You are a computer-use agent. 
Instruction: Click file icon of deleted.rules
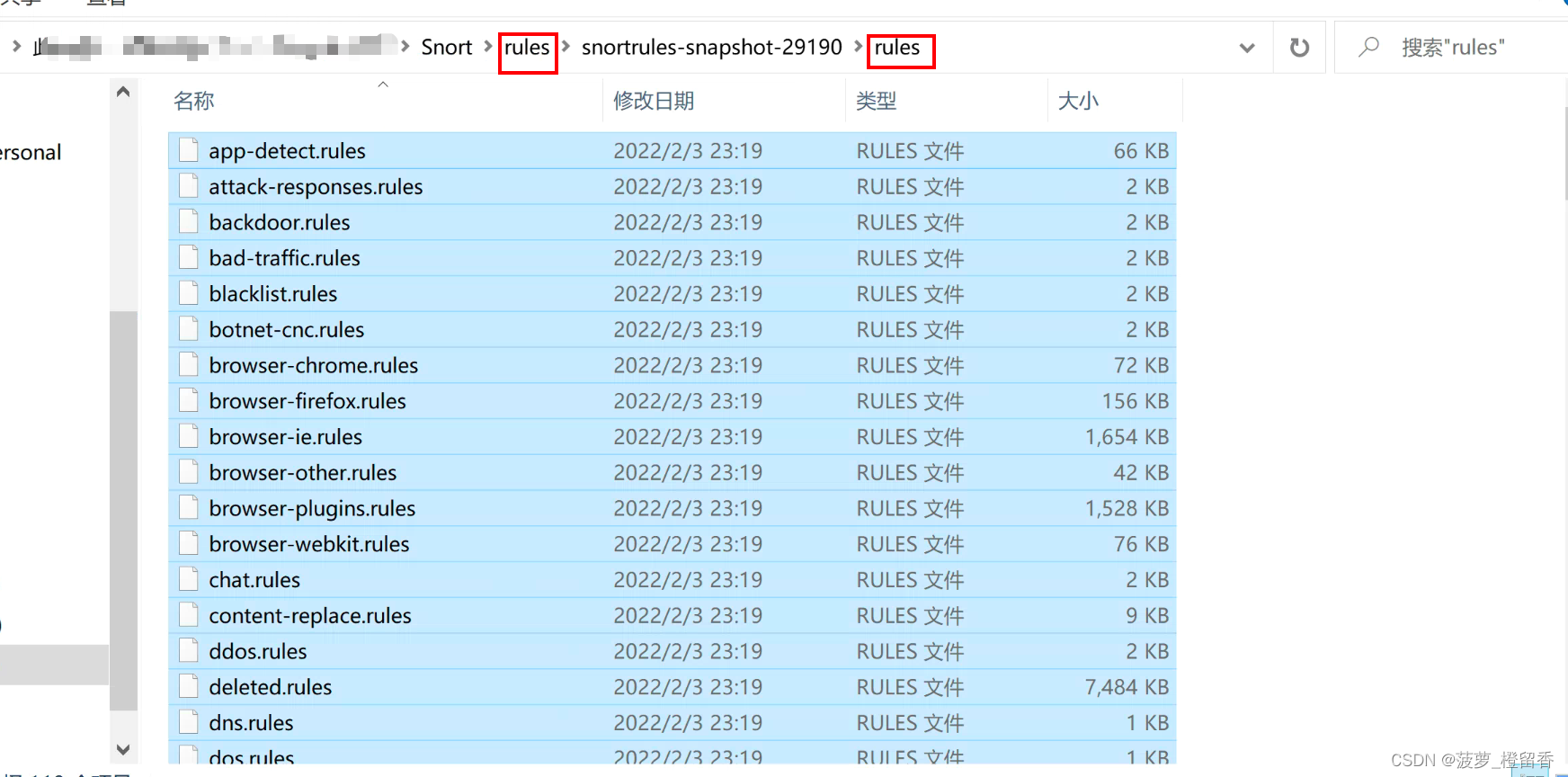(188, 687)
